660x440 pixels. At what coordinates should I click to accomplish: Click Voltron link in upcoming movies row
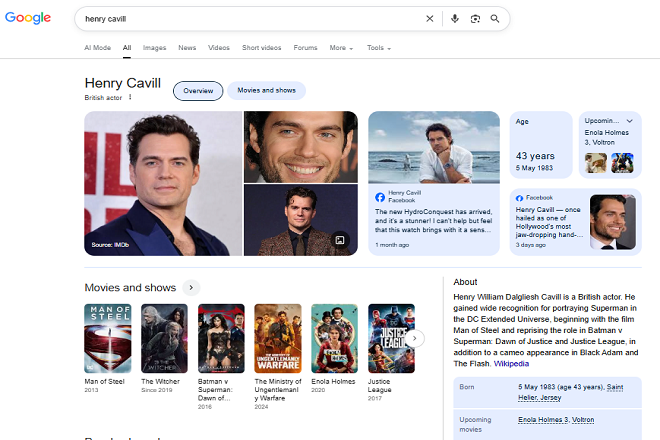[583, 420]
